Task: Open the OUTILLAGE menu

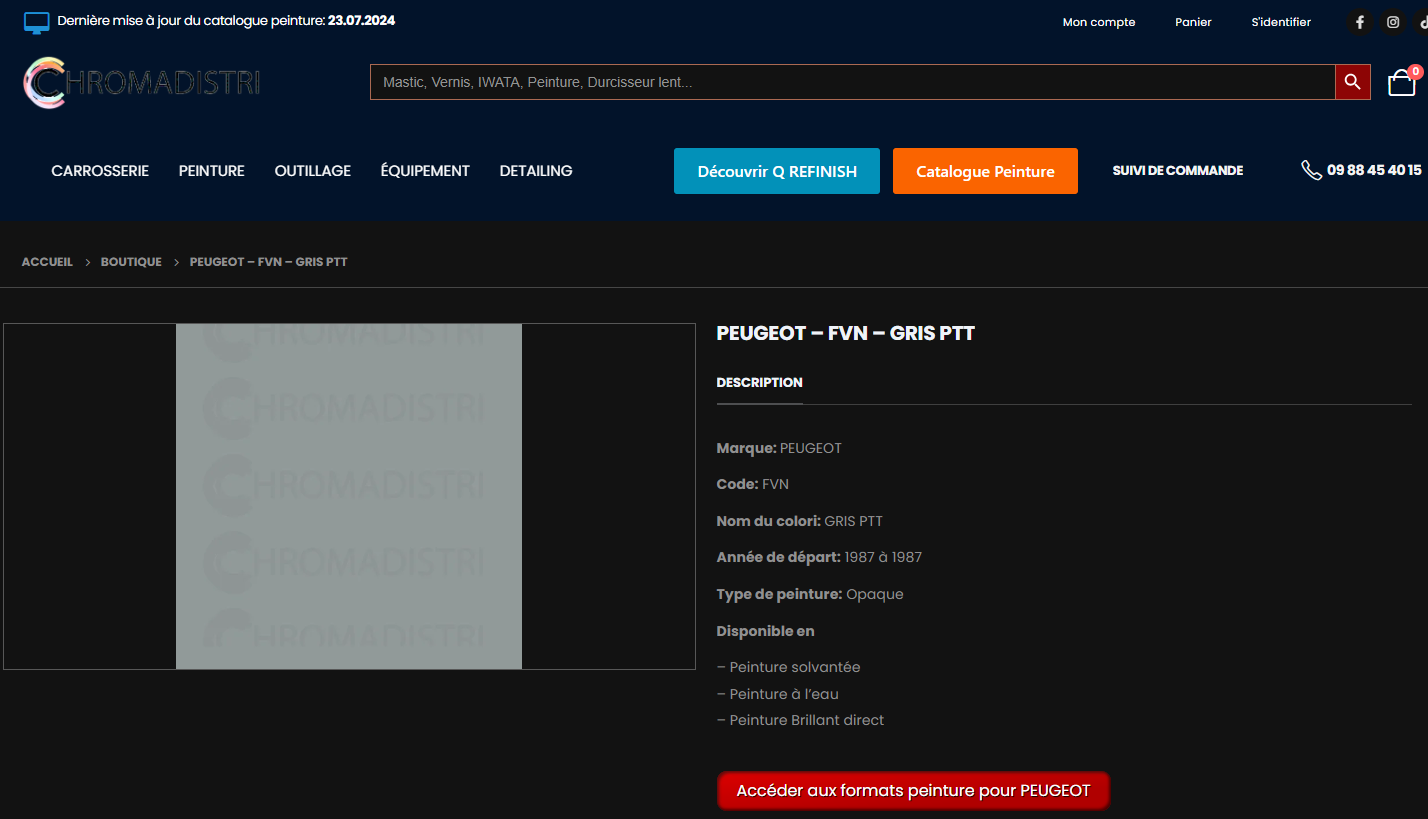Action: click(x=313, y=171)
